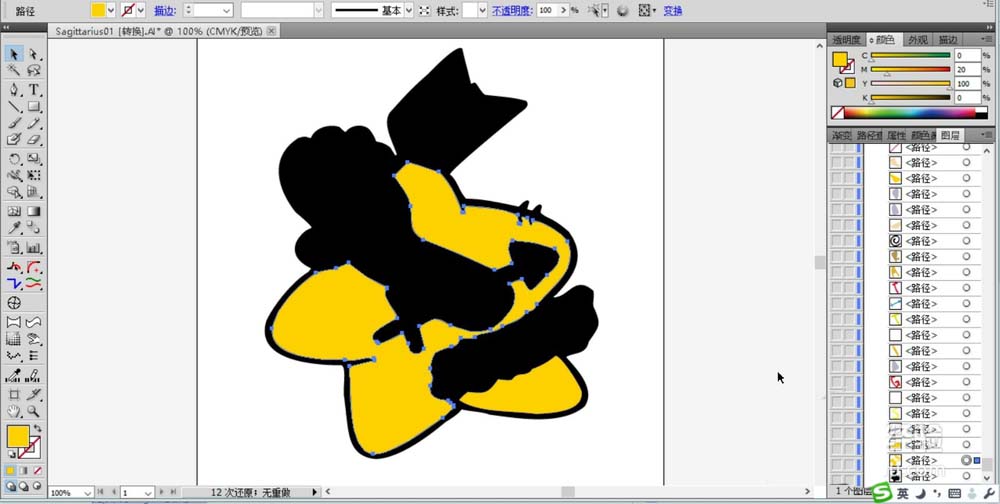Viewport: 1000px width, 504px height.
Task: Reset to default fill and stroke
Action: tap(11, 454)
